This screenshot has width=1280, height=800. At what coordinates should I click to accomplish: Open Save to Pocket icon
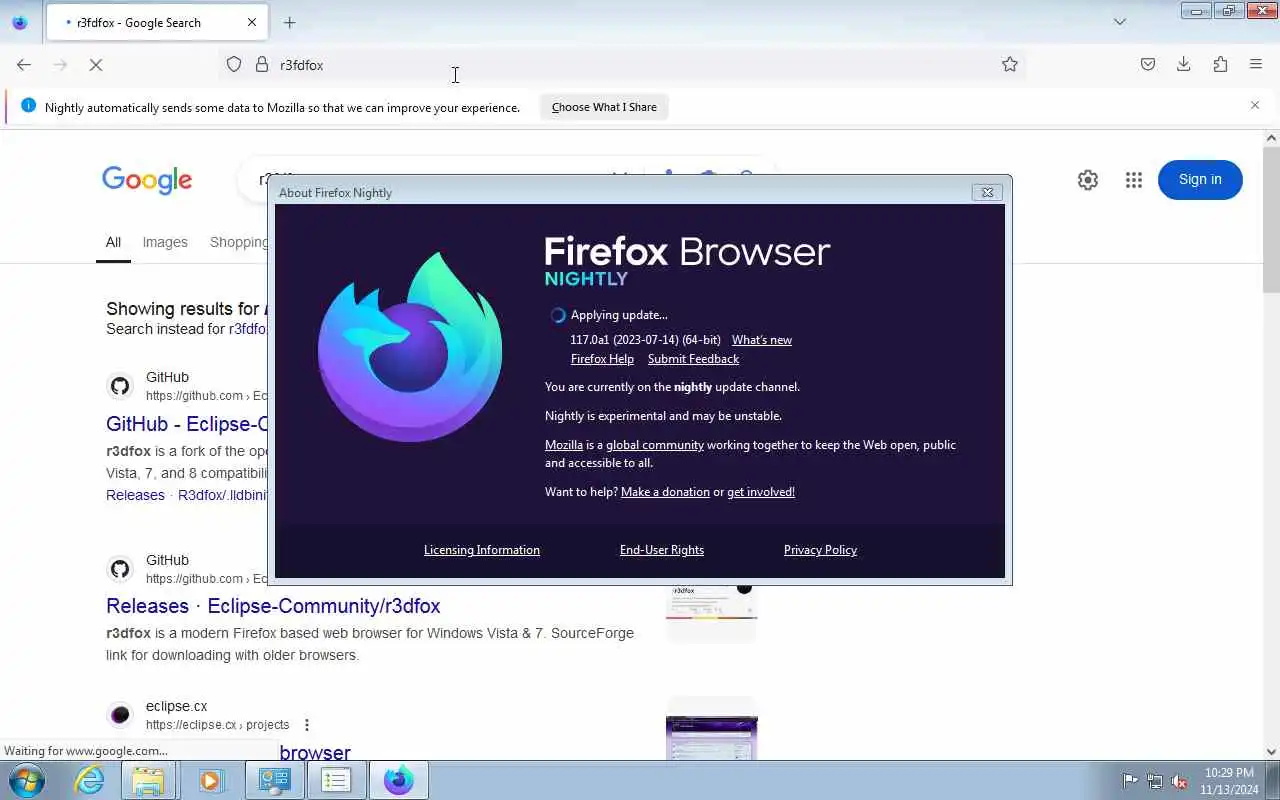(1148, 65)
